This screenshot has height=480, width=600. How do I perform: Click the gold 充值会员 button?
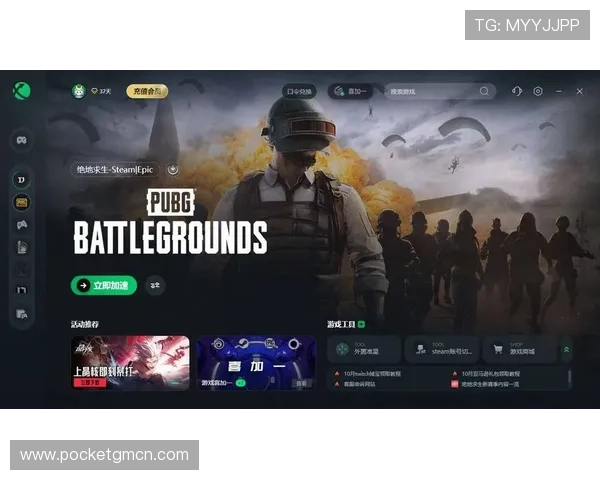click(x=147, y=91)
